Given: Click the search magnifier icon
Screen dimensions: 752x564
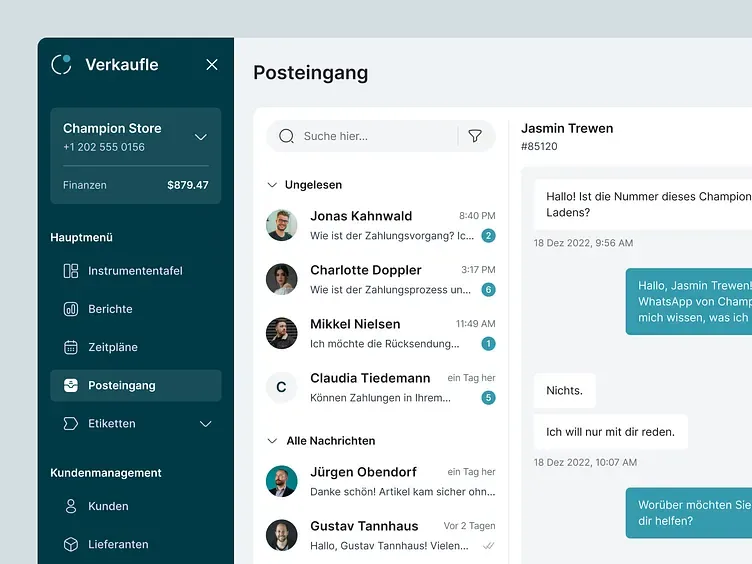Looking at the screenshot, I should tap(286, 136).
